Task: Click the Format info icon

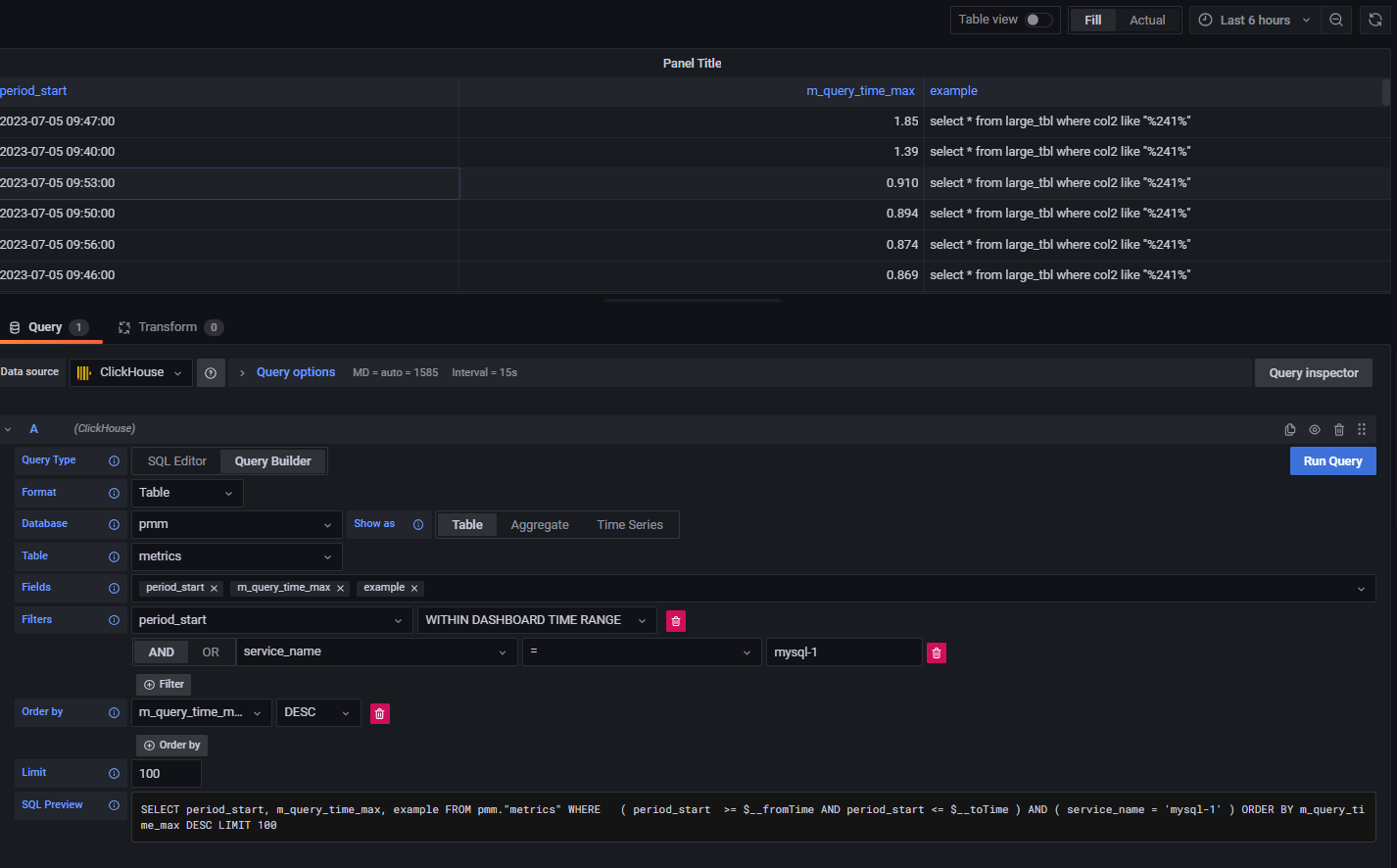Action: click(x=114, y=493)
